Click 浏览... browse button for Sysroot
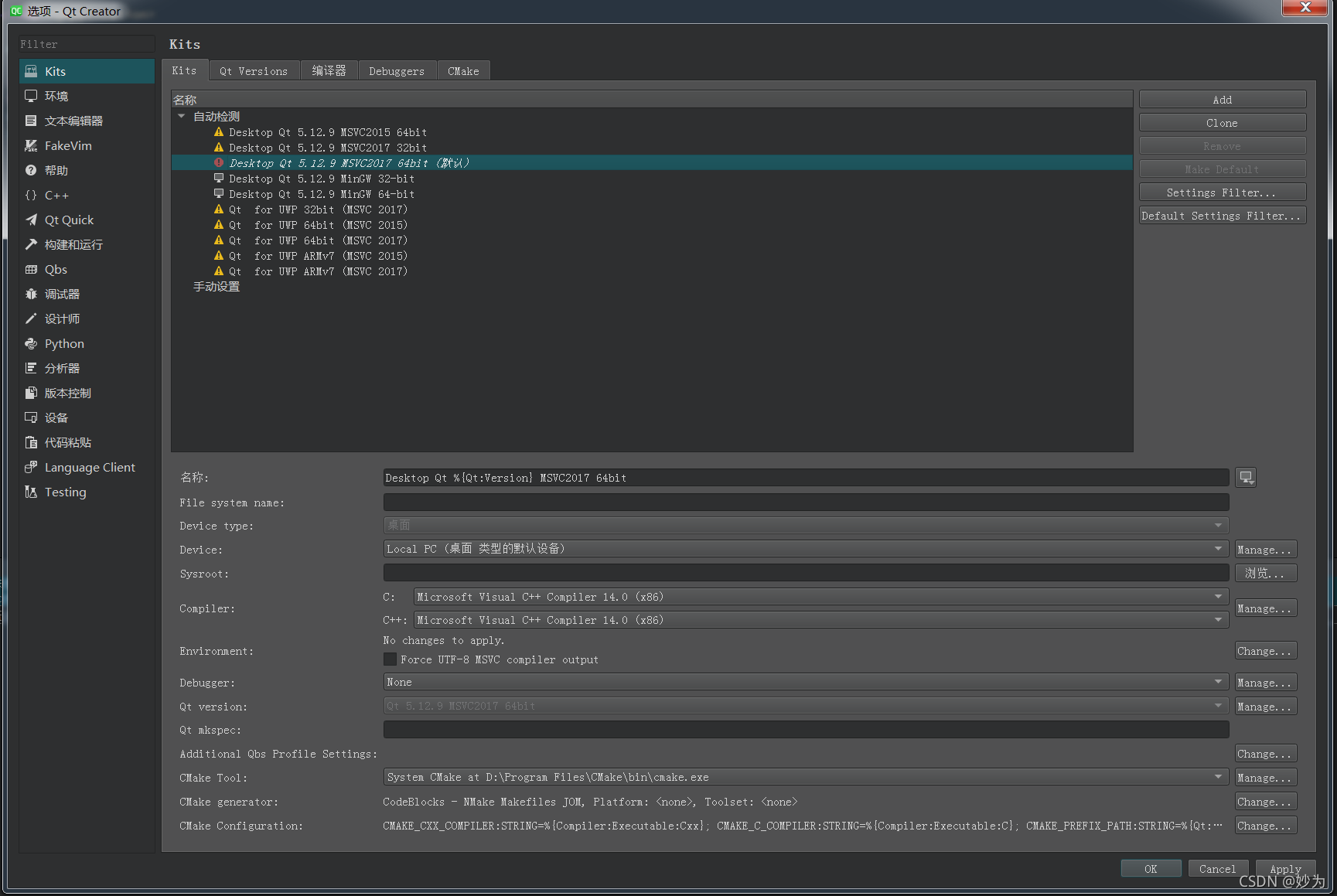 (1266, 573)
